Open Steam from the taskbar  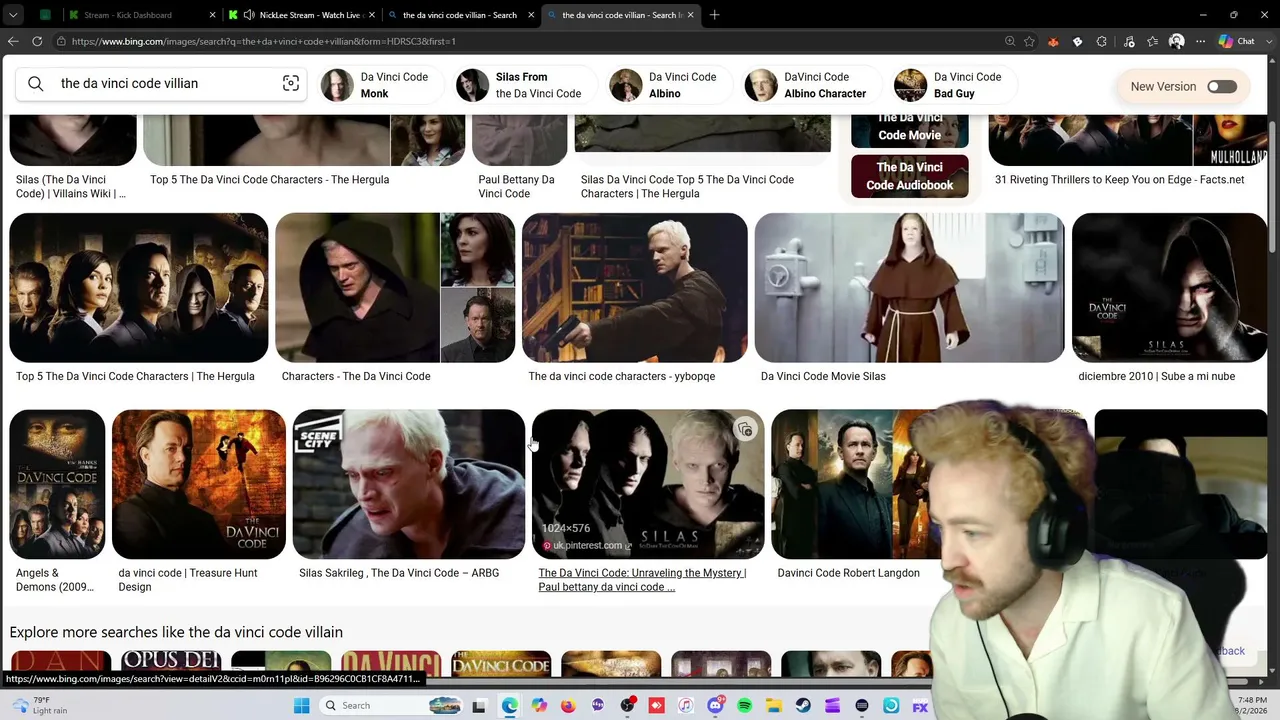tap(803, 706)
